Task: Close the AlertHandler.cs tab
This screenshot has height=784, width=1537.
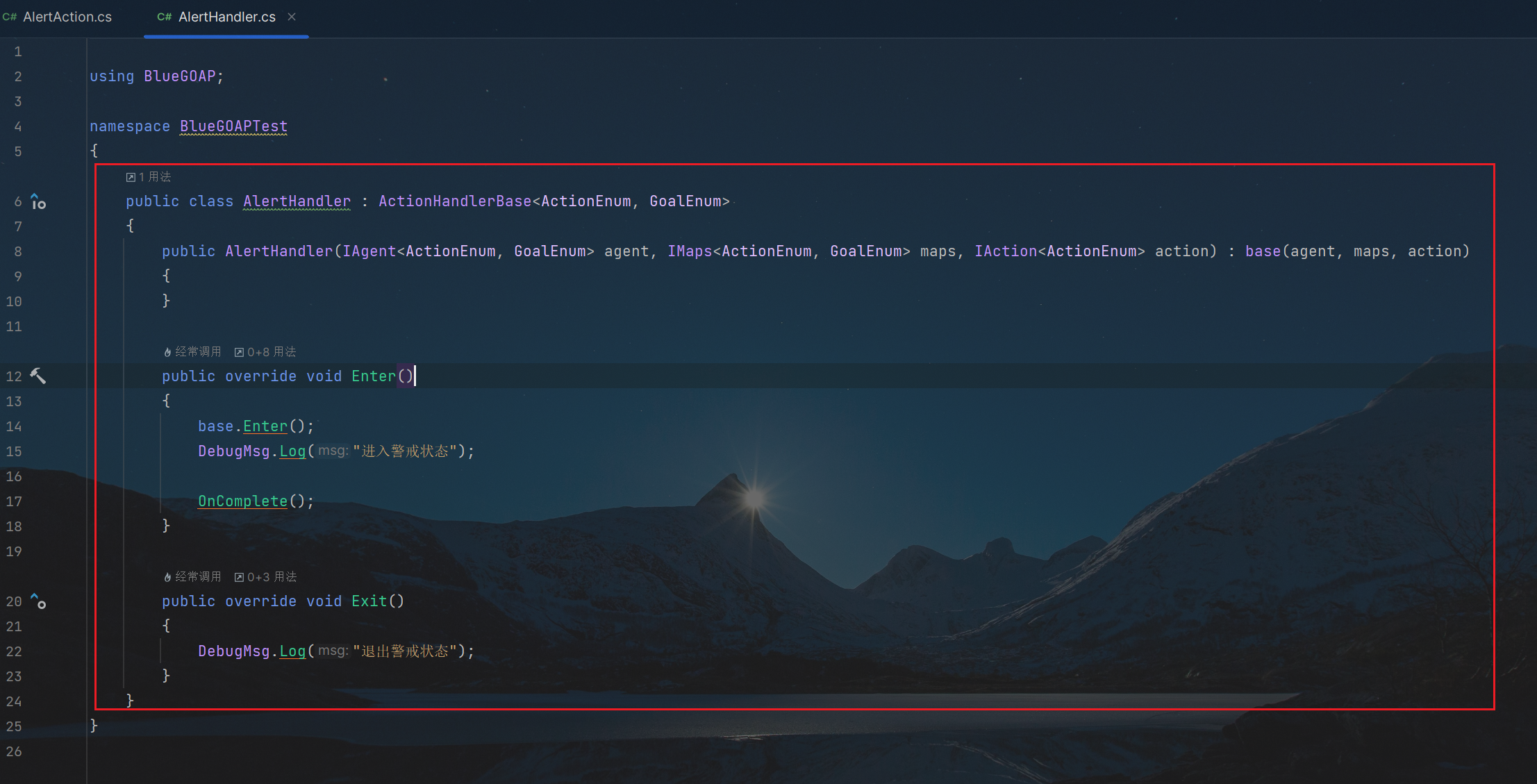Action: point(292,17)
